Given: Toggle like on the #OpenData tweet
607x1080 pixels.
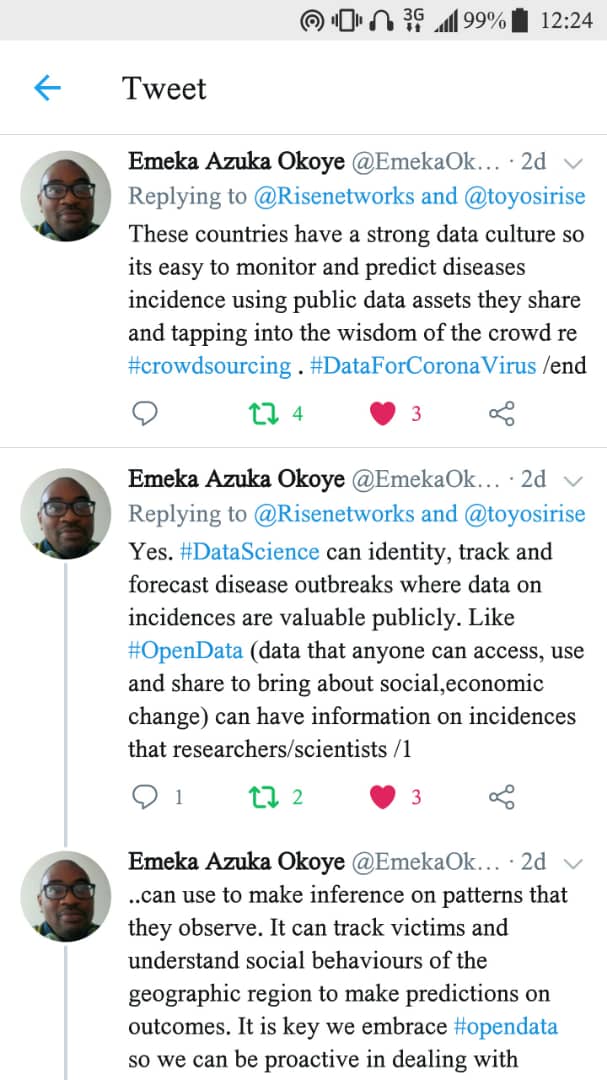Looking at the screenshot, I should click(383, 797).
